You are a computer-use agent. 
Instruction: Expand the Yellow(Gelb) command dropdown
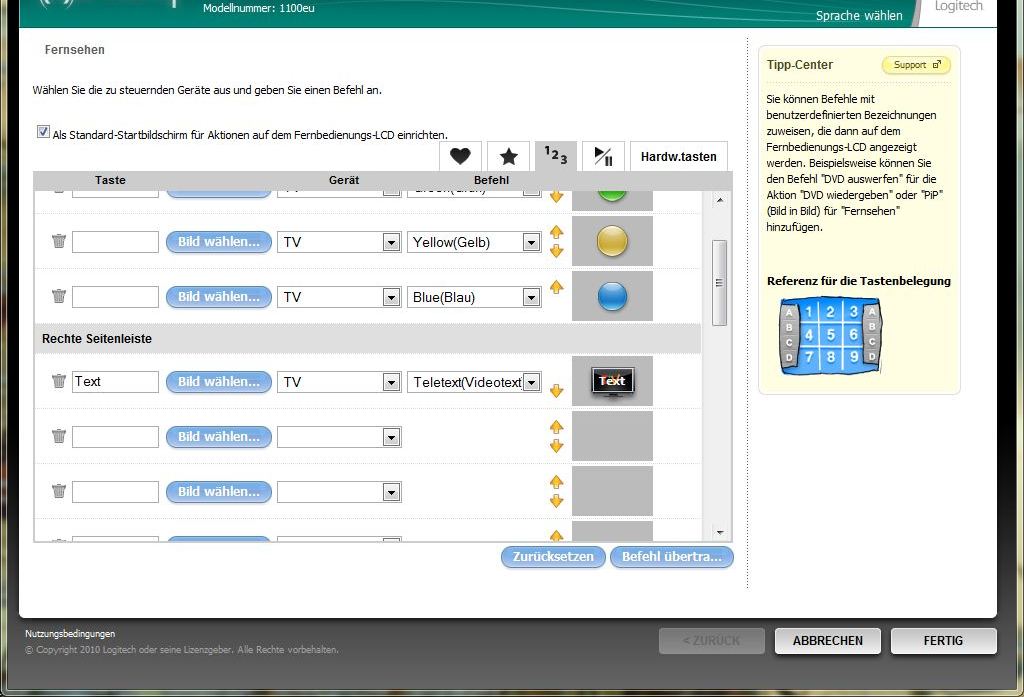[530, 242]
